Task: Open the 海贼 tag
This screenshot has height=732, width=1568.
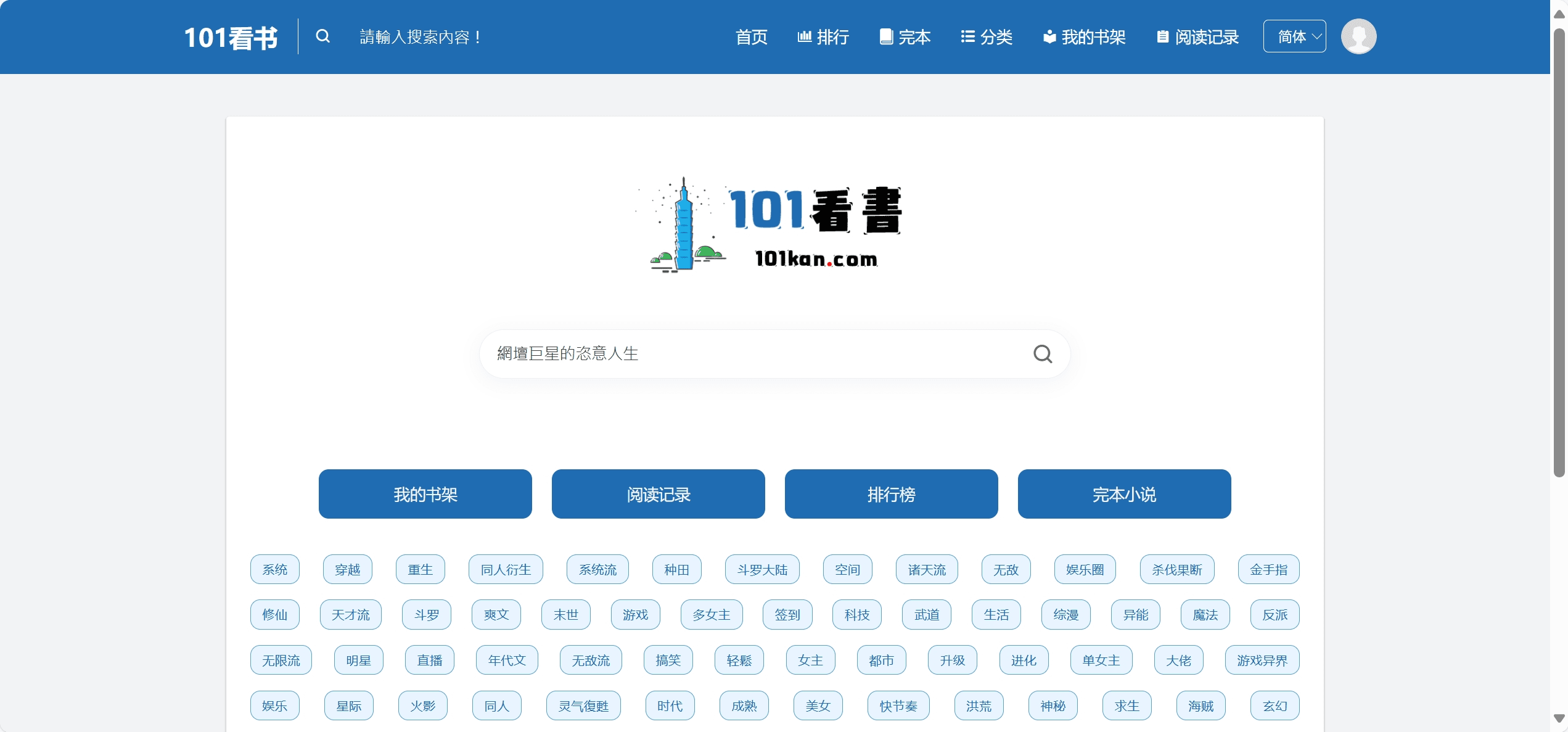Action: (1201, 705)
